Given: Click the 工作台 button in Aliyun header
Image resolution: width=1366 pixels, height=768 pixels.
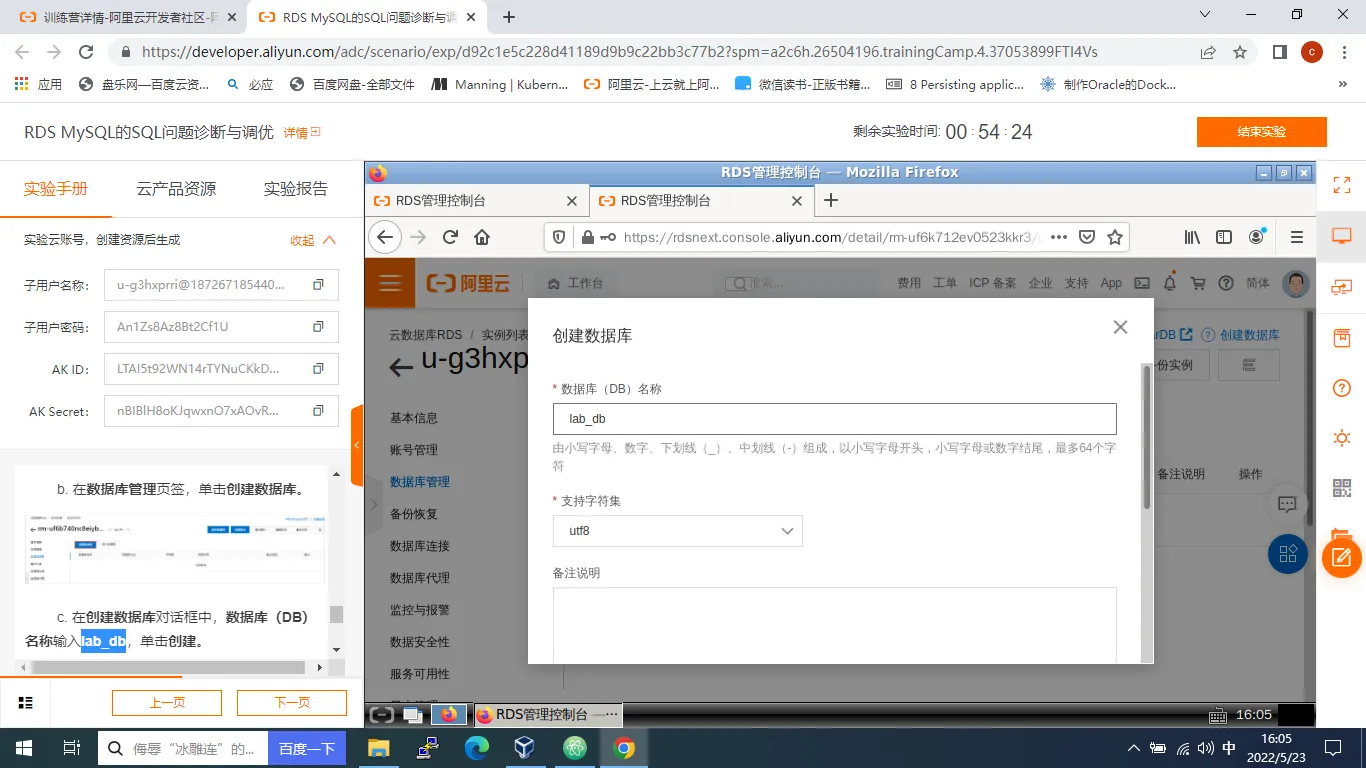Looking at the screenshot, I should (578, 283).
